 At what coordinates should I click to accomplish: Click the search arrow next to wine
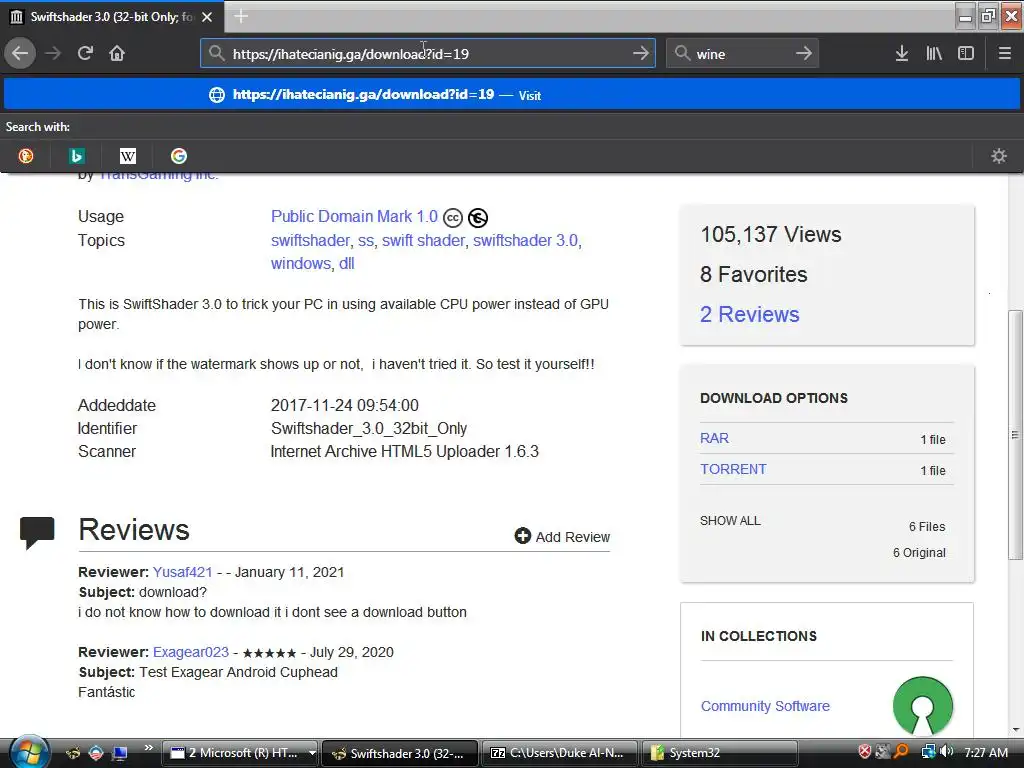coord(804,54)
